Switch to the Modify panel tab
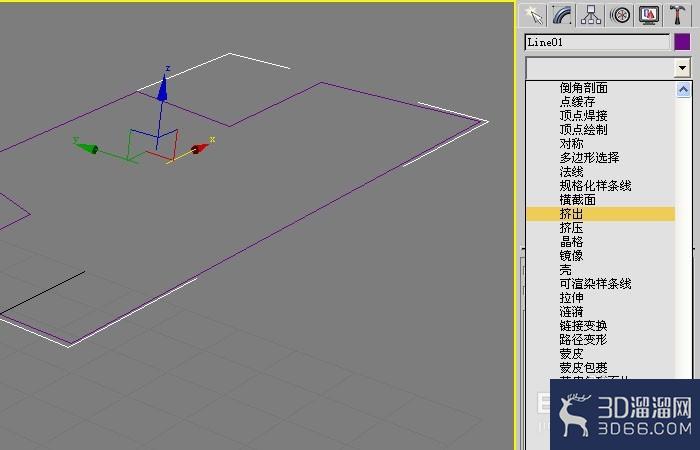This screenshot has height=450, width=700. pyautogui.click(x=562, y=15)
